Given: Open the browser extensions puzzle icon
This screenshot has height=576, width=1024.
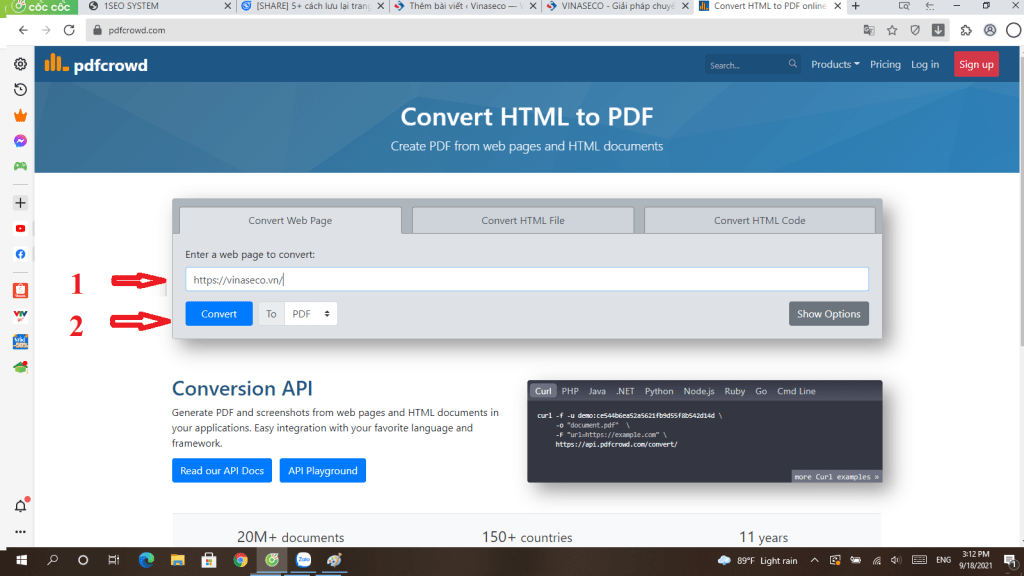Looking at the screenshot, I should coord(966,30).
